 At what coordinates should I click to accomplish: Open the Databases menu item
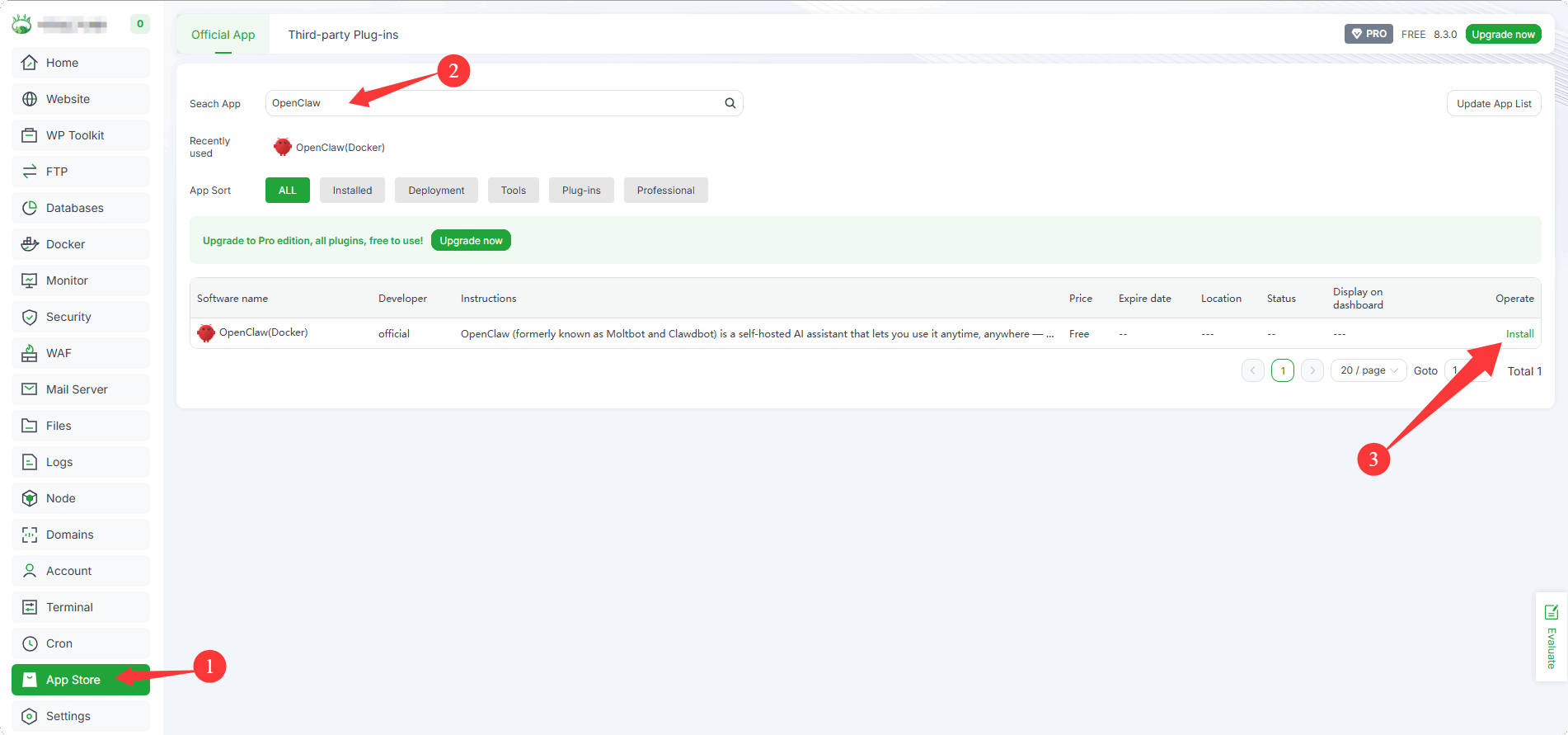point(81,208)
